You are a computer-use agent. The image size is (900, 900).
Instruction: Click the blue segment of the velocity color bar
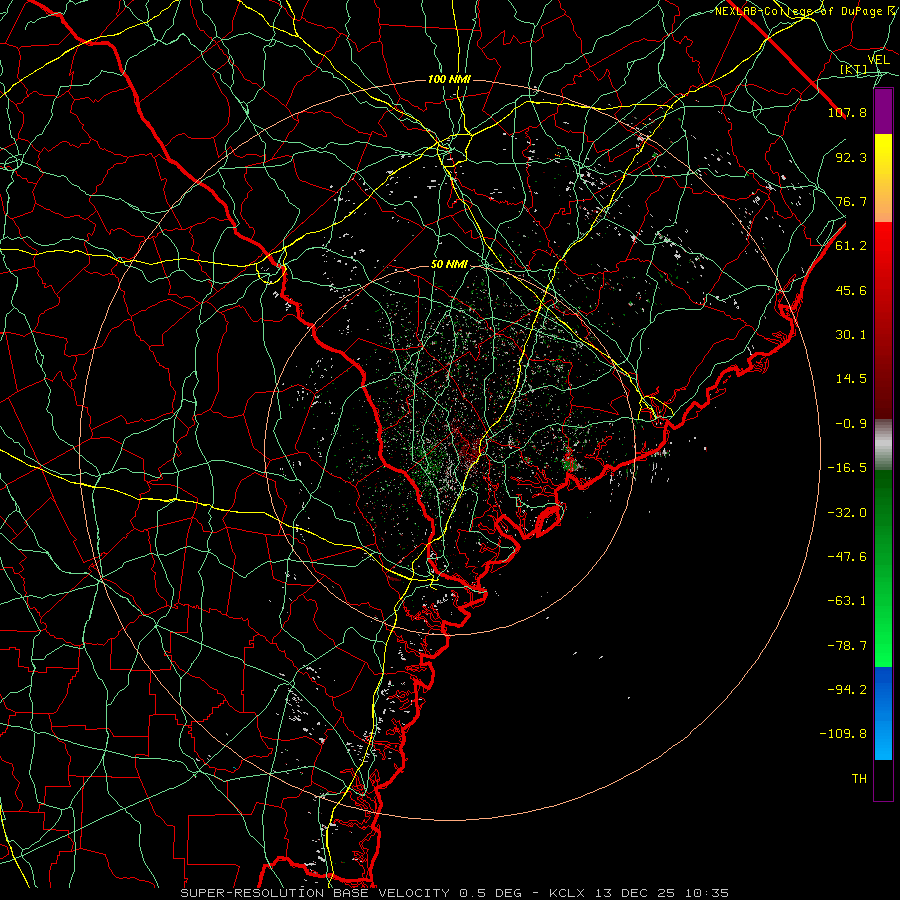(x=883, y=713)
